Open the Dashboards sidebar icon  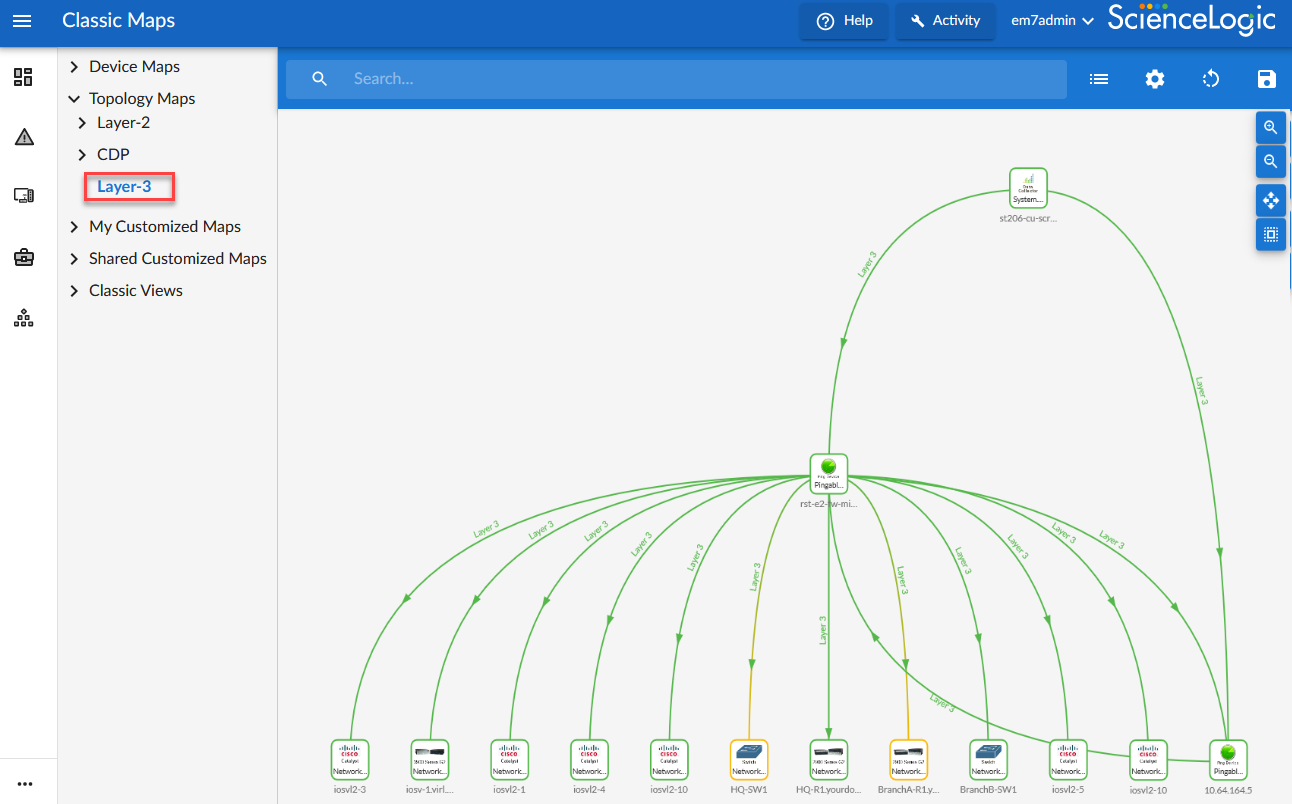23,77
